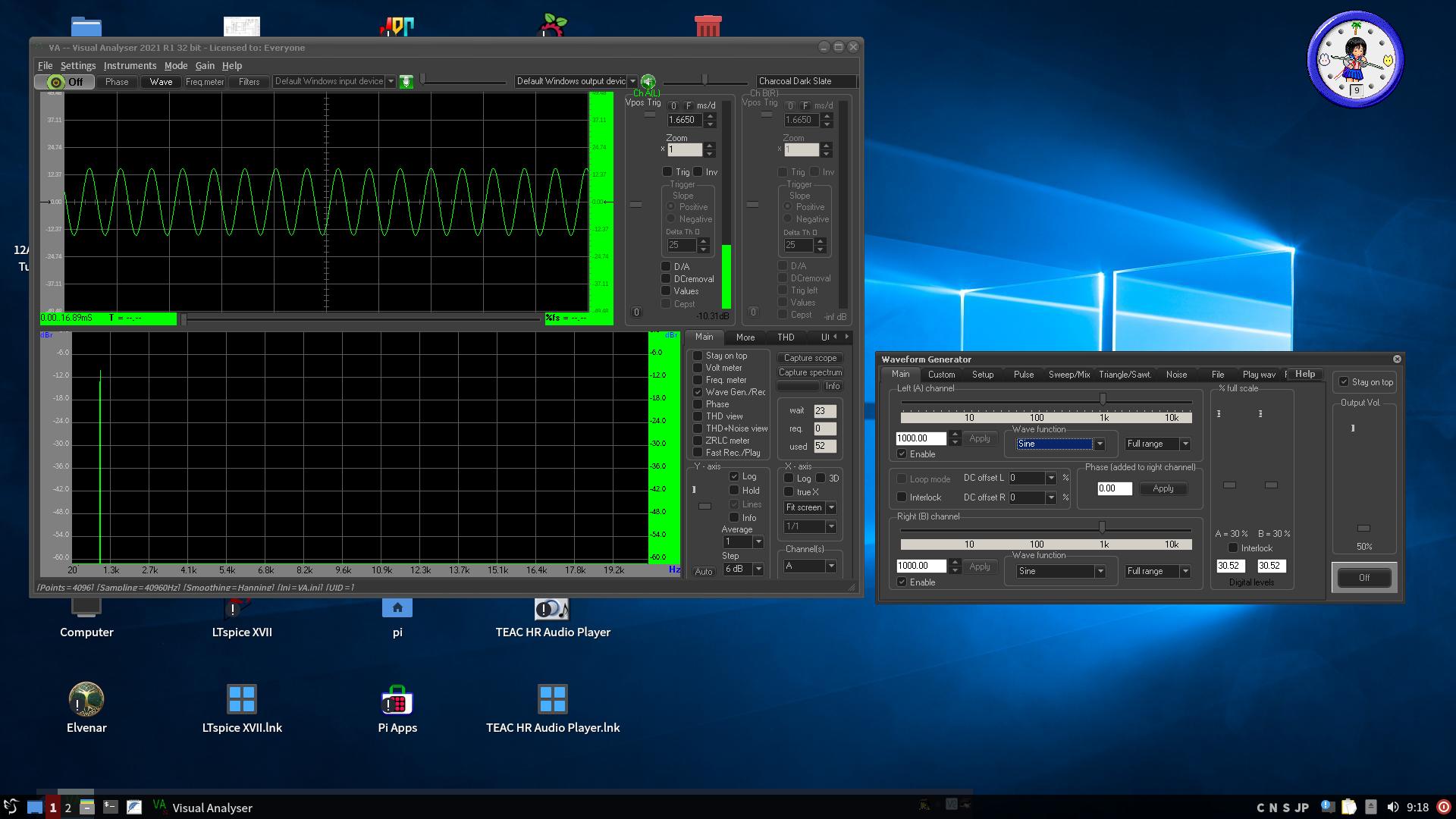Uncheck Stay on top in Waveform Generator
The image size is (1456, 819).
point(1344,382)
